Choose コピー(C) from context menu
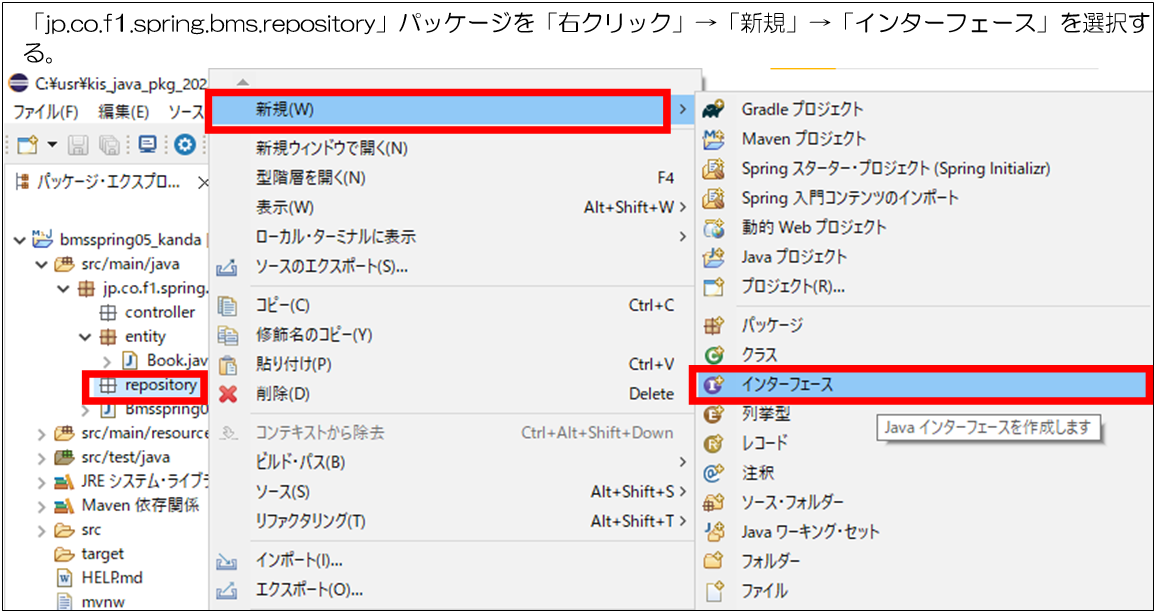Image resolution: width=1155 pixels, height=613 pixels. 282,306
